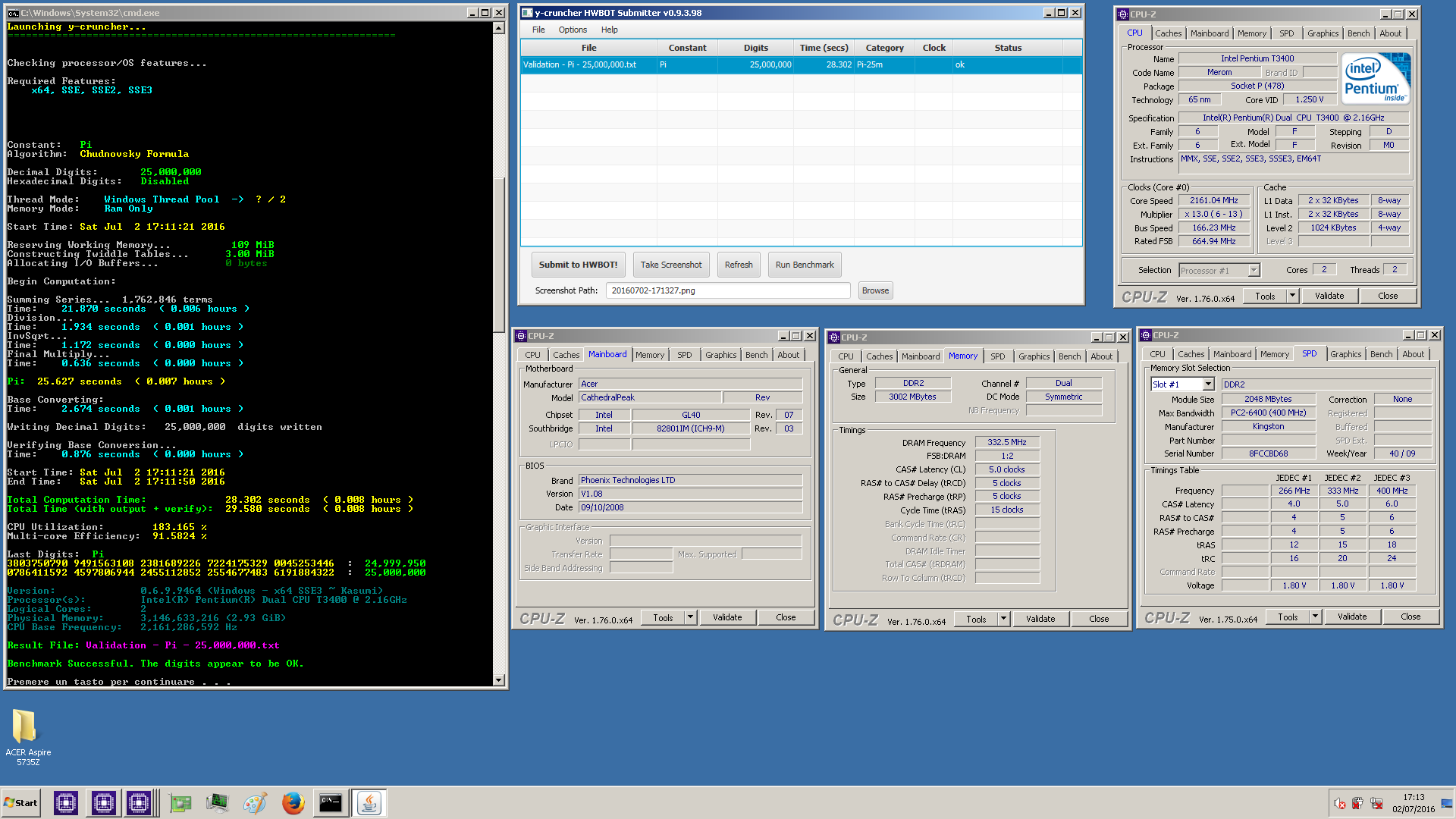Open Help menu in HWBOT Submitter
This screenshot has width=1456, height=819.
click(x=609, y=30)
